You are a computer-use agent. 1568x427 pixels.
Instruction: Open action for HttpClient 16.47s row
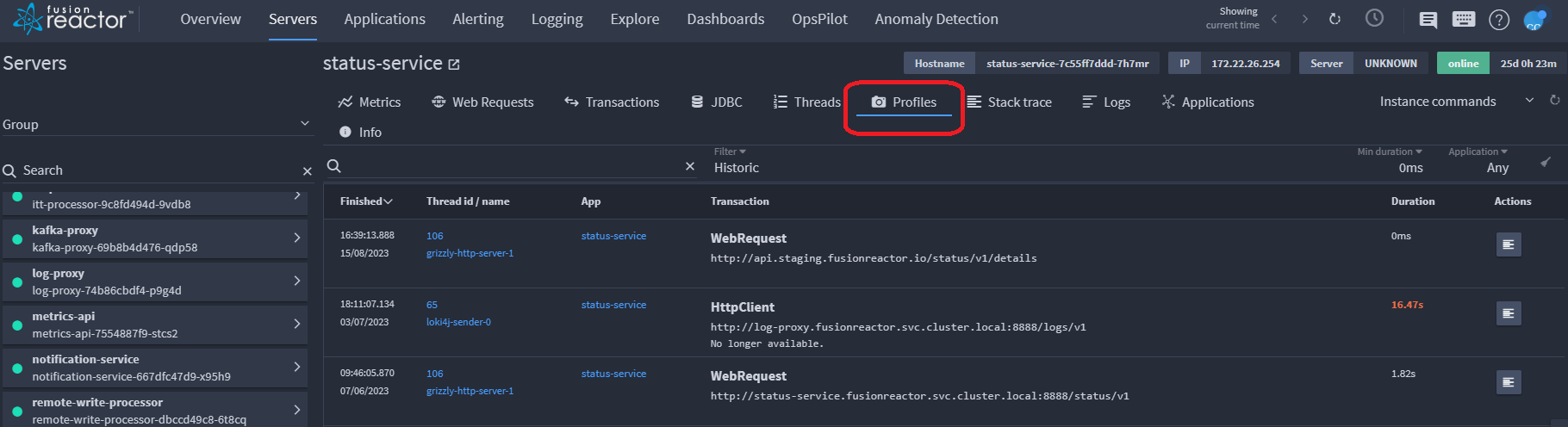tap(1509, 313)
